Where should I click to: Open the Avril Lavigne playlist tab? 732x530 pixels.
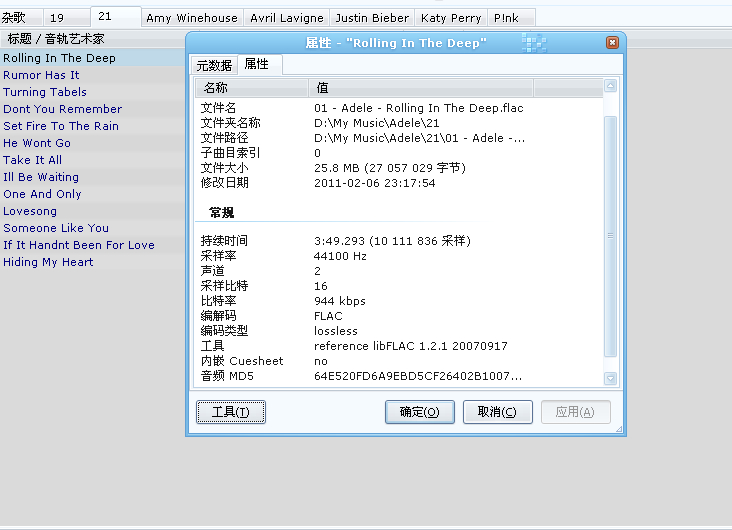[x=287, y=18]
